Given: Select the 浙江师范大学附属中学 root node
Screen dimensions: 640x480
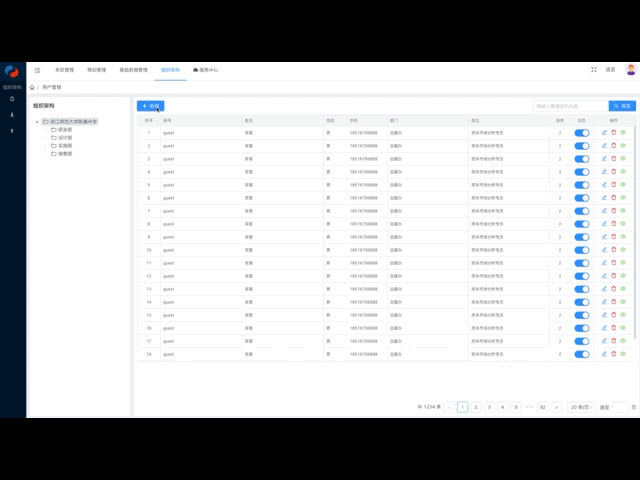Looking at the screenshot, I should (x=73, y=122).
